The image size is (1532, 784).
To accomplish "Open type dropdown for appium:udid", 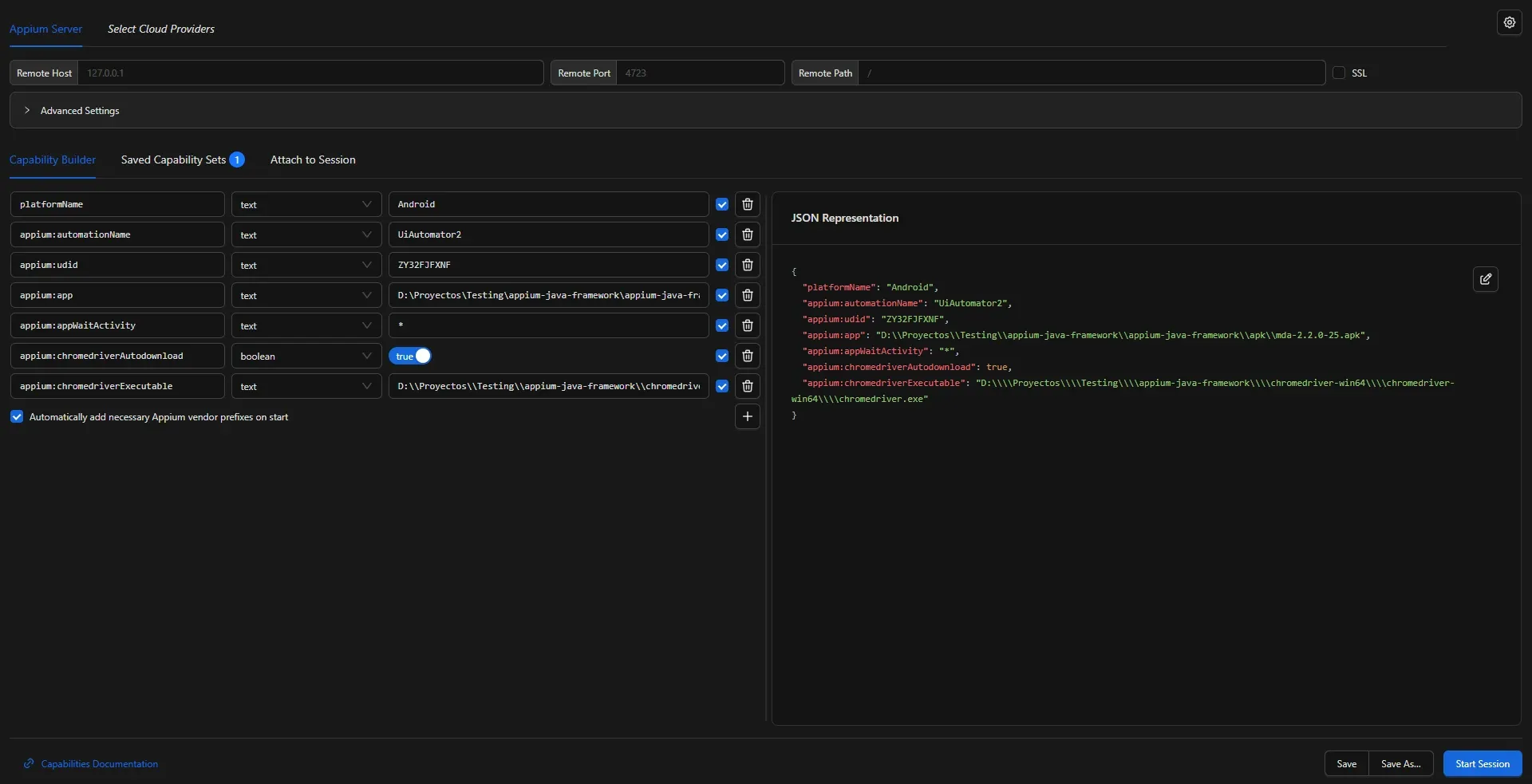I will [x=306, y=265].
